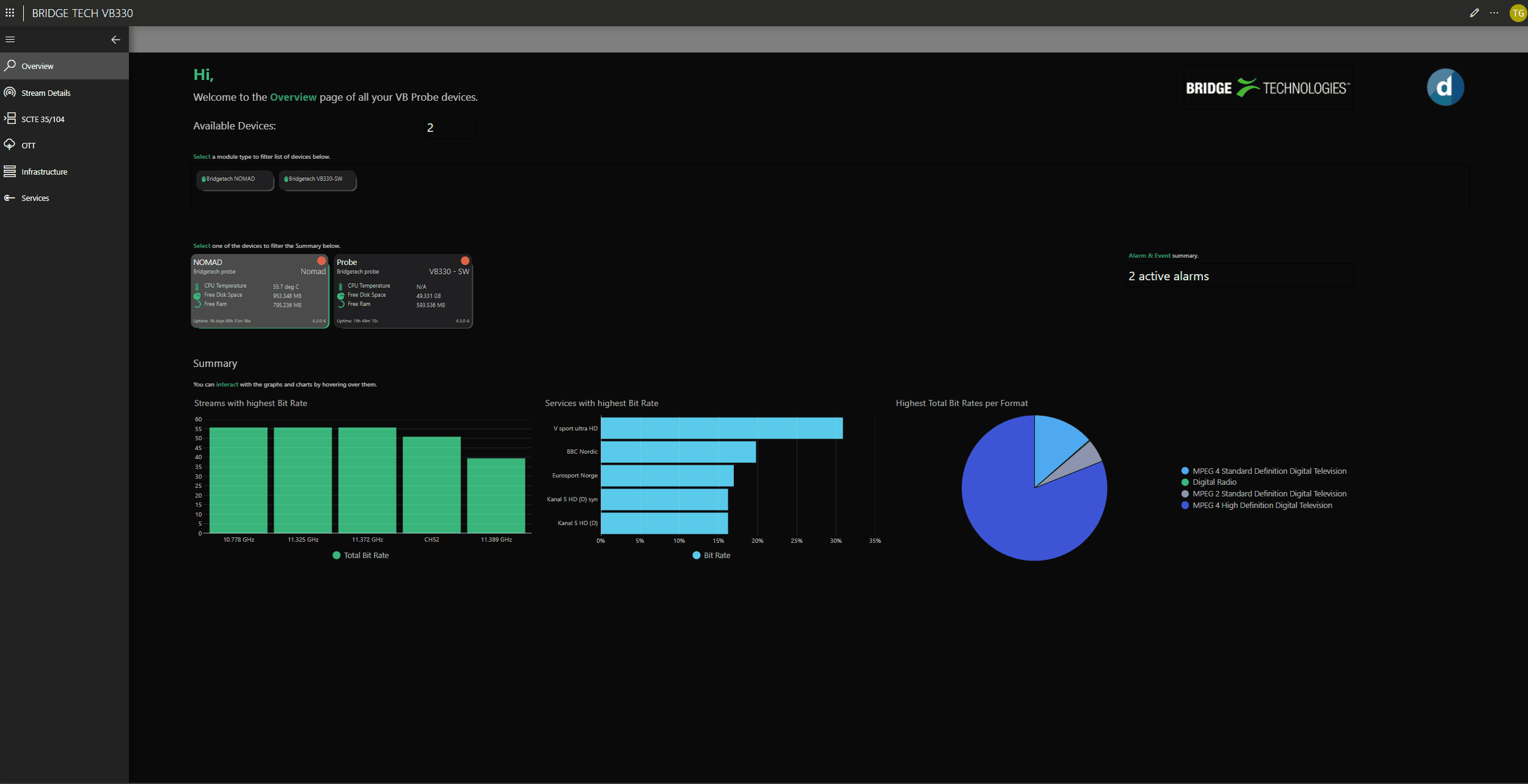Click the Eurosport Norge bar
The width and height of the screenshot is (1528, 784).
click(667, 476)
